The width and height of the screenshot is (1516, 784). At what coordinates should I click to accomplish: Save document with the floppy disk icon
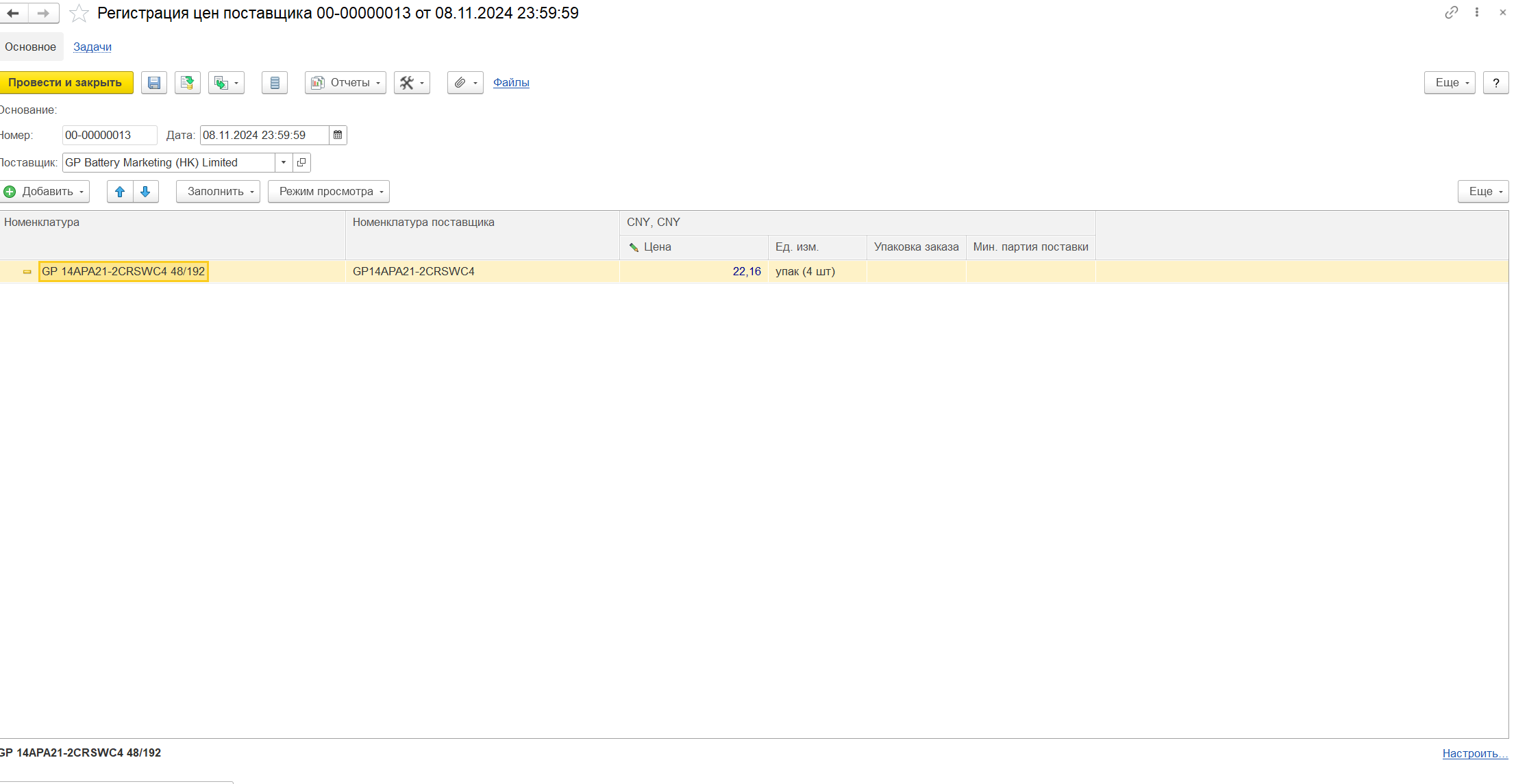pos(154,83)
